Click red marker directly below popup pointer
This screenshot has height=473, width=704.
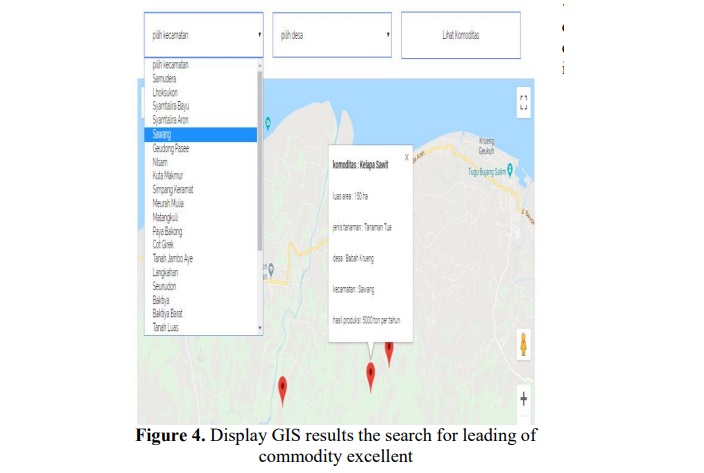(371, 375)
